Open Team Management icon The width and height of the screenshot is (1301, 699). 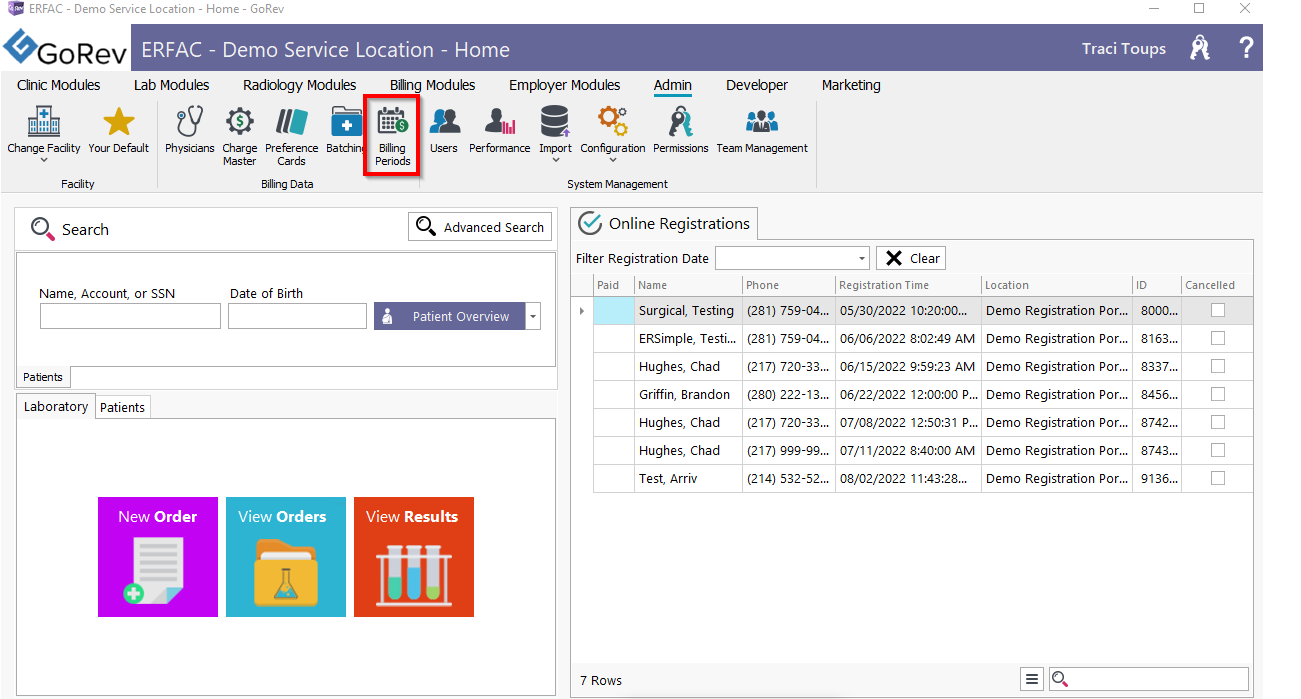(x=762, y=123)
